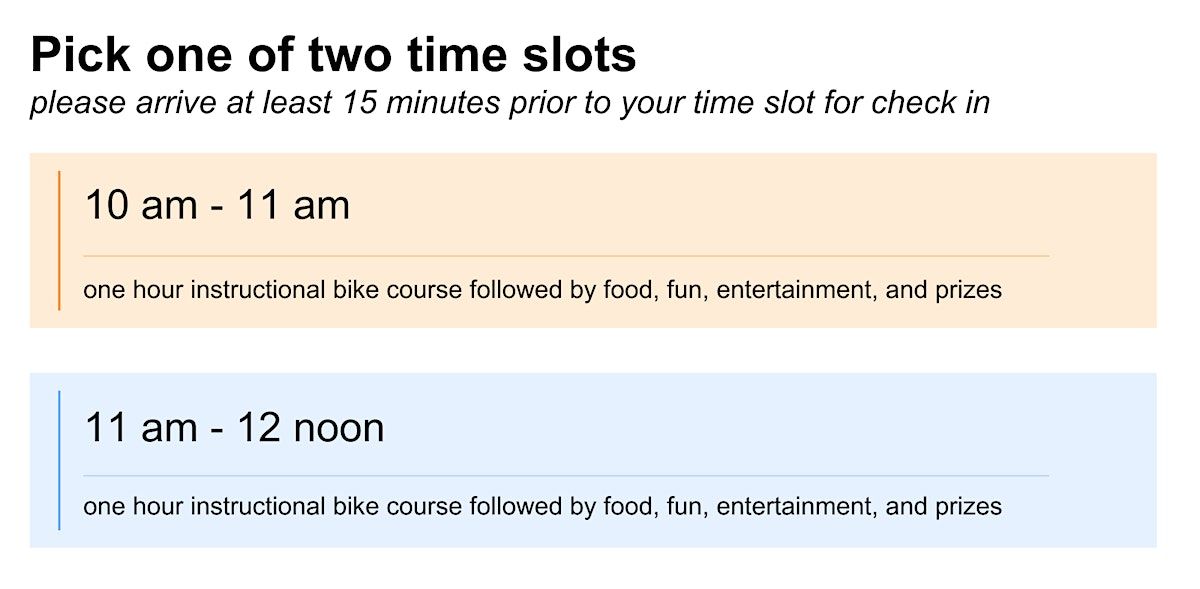Screen dimensions: 1200x589
Task: Click the "Pick one of two time slots" heading
Action: point(333,55)
